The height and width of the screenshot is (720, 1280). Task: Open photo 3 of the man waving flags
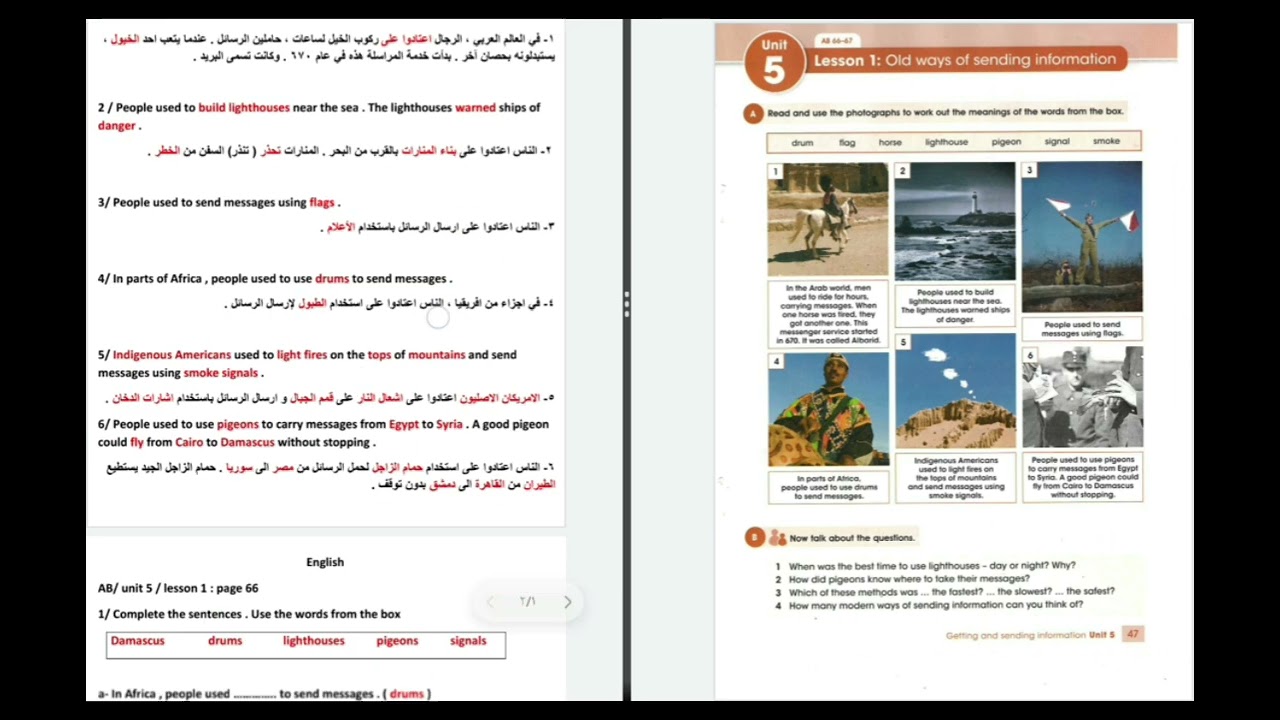[1082, 237]
